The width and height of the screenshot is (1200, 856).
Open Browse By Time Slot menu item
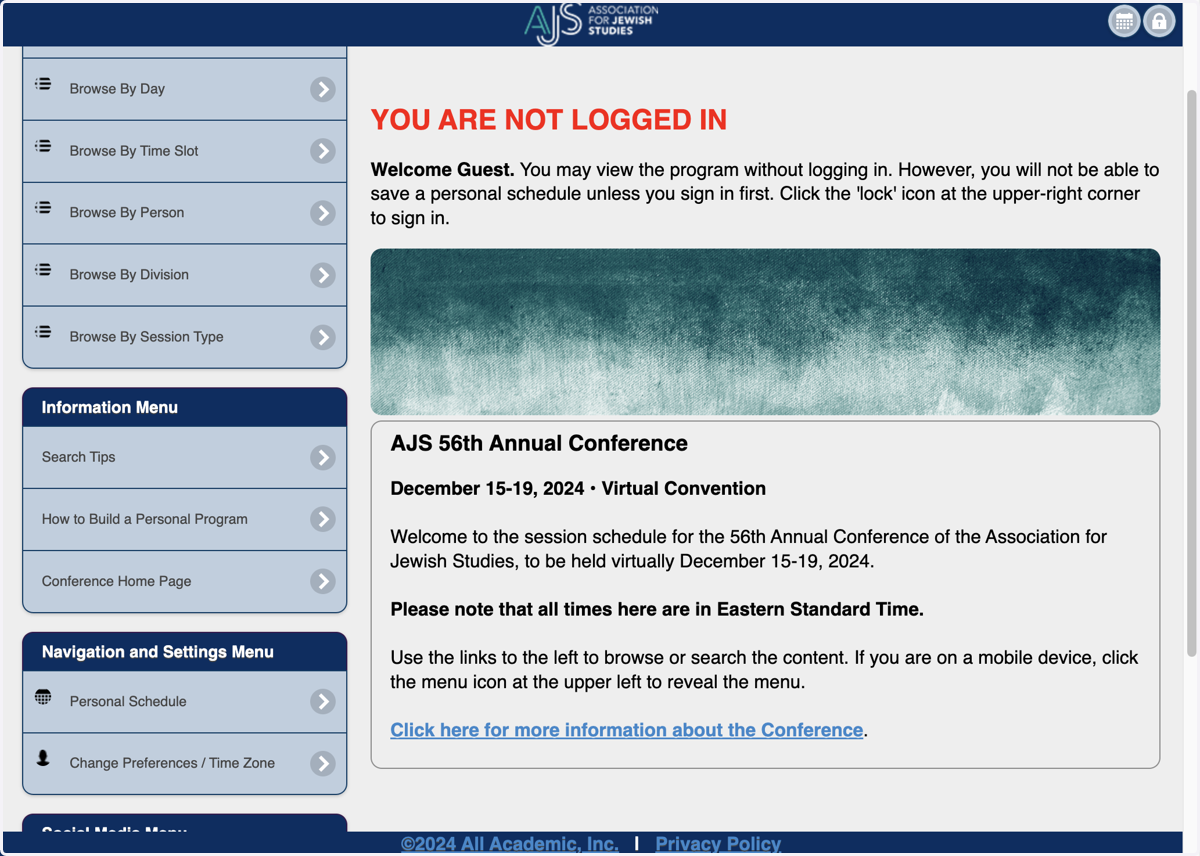(x=185, y=151)
